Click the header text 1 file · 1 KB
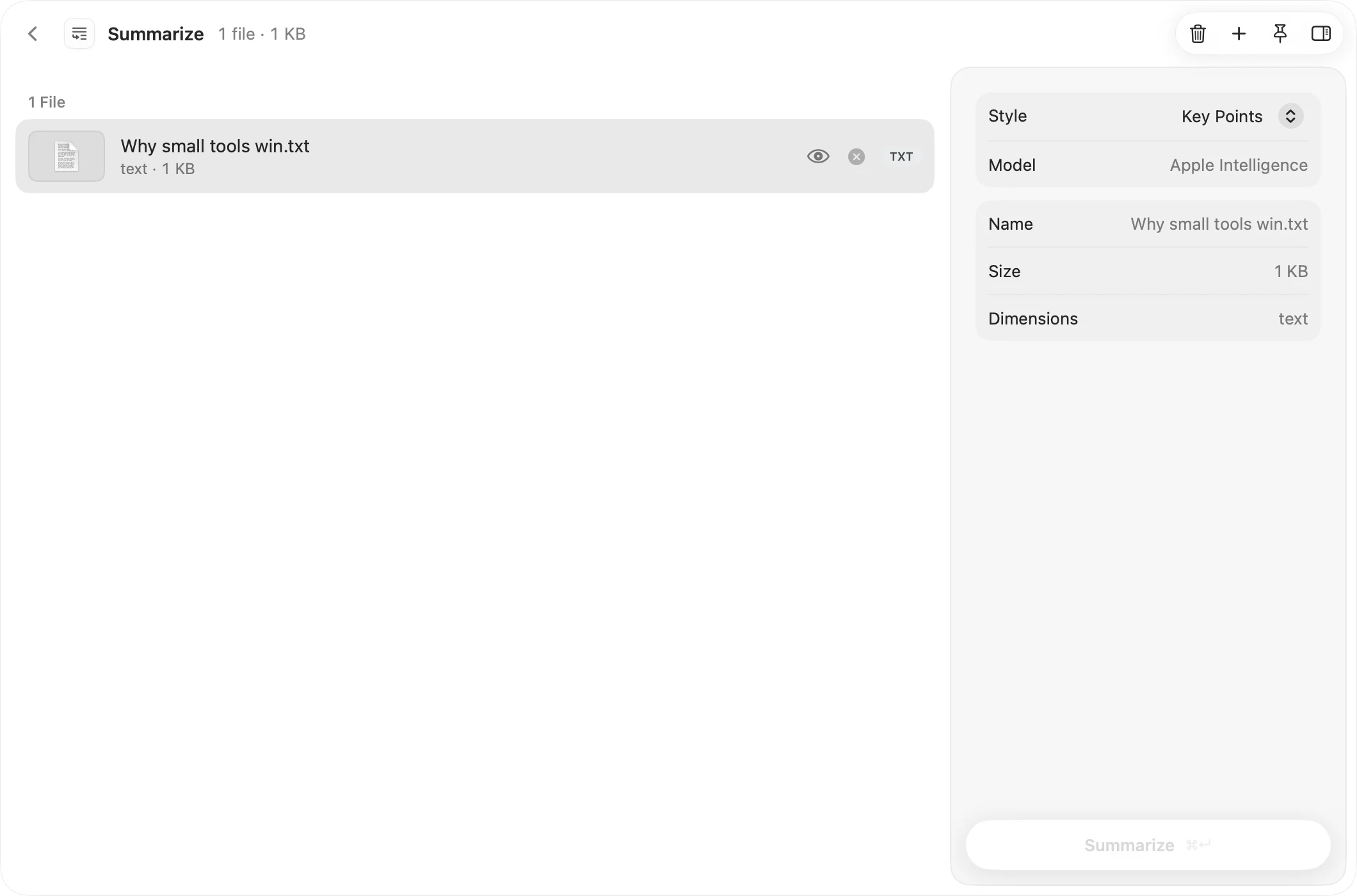Viewport: 1357px width, 896px height. click(262, 34)
